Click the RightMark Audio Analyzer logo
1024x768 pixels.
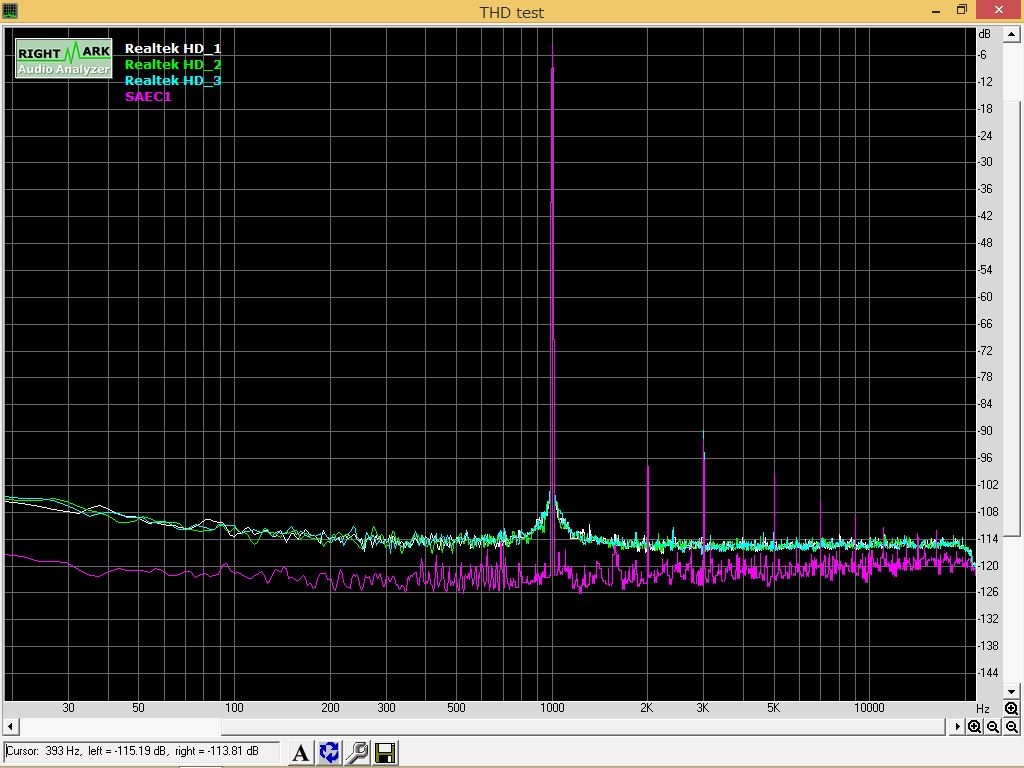click(64, 59)
